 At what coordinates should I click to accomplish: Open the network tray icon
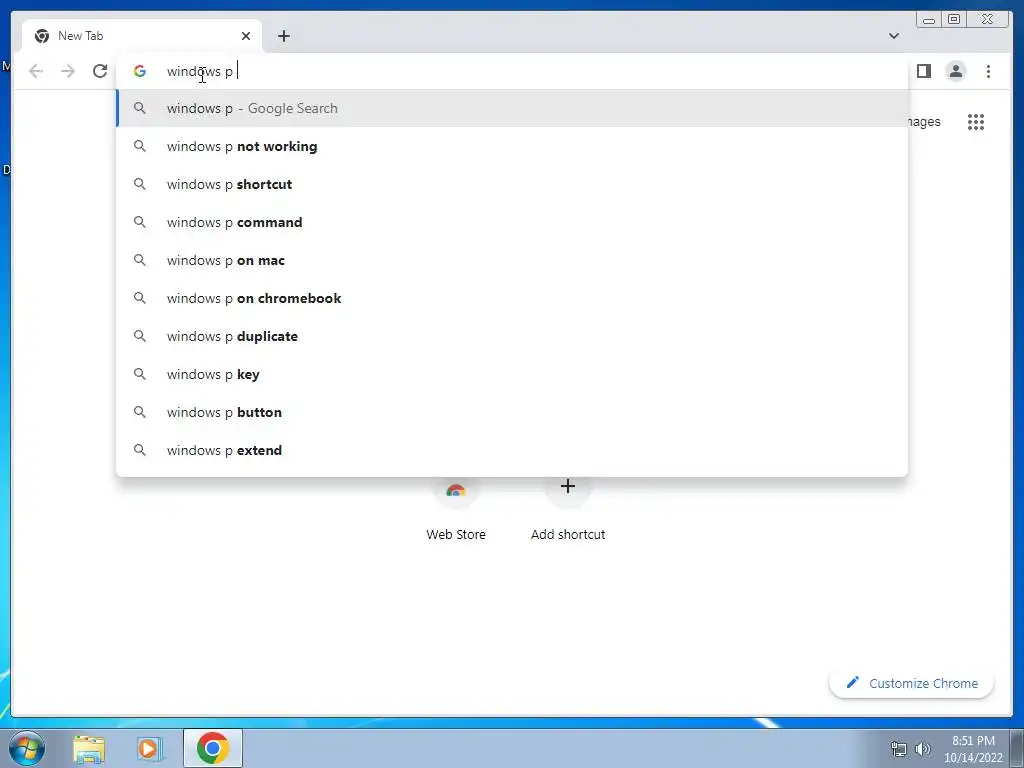[899, 749]
